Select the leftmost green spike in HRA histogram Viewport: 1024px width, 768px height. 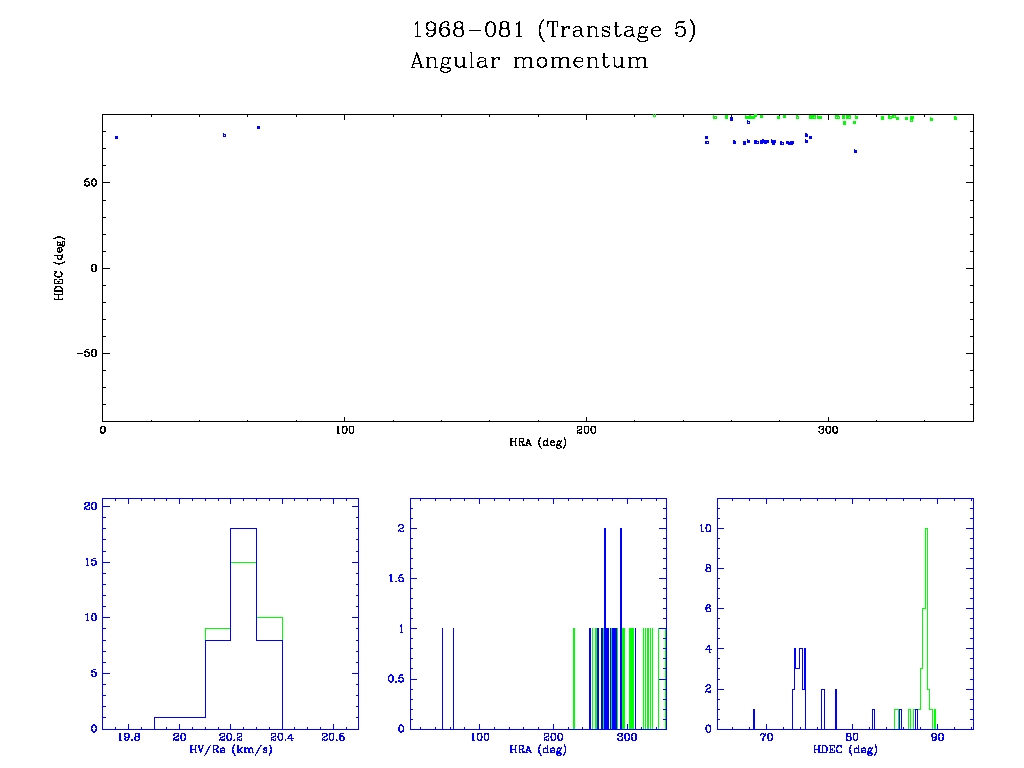click(x=573, y=680)
